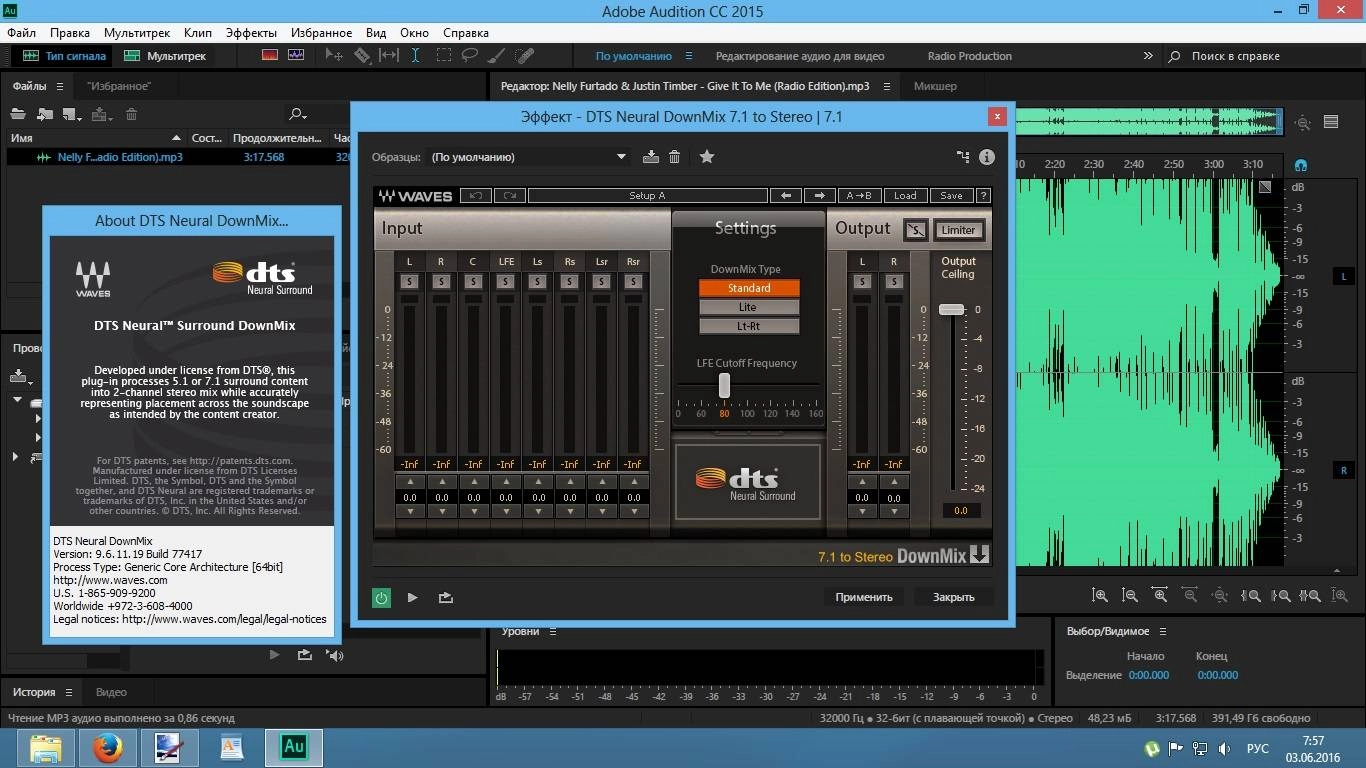The width and height of the screenshot is (1366, 768).
Task: Click Waves redo arrow button
Action: [509, 196]
